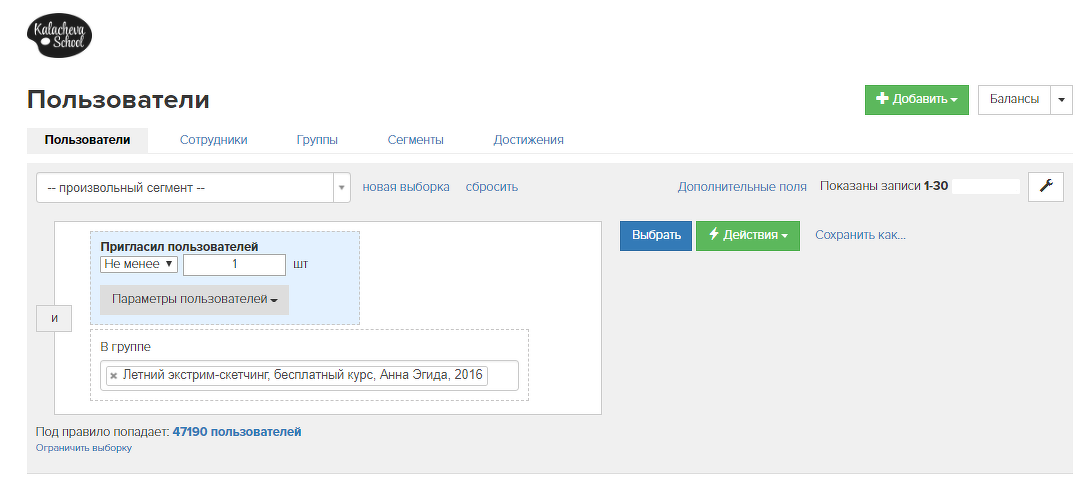Open the Группы tab
Viewport: 1083px width, 480px height.
317,140
